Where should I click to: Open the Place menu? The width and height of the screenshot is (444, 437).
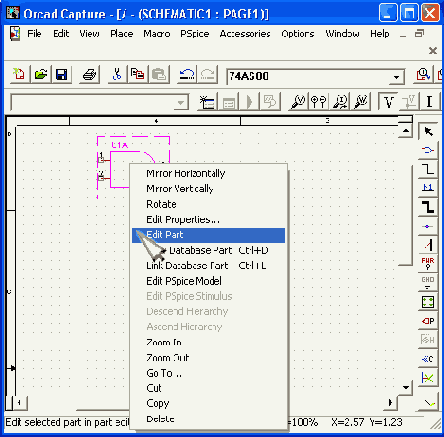pos(122,34)
